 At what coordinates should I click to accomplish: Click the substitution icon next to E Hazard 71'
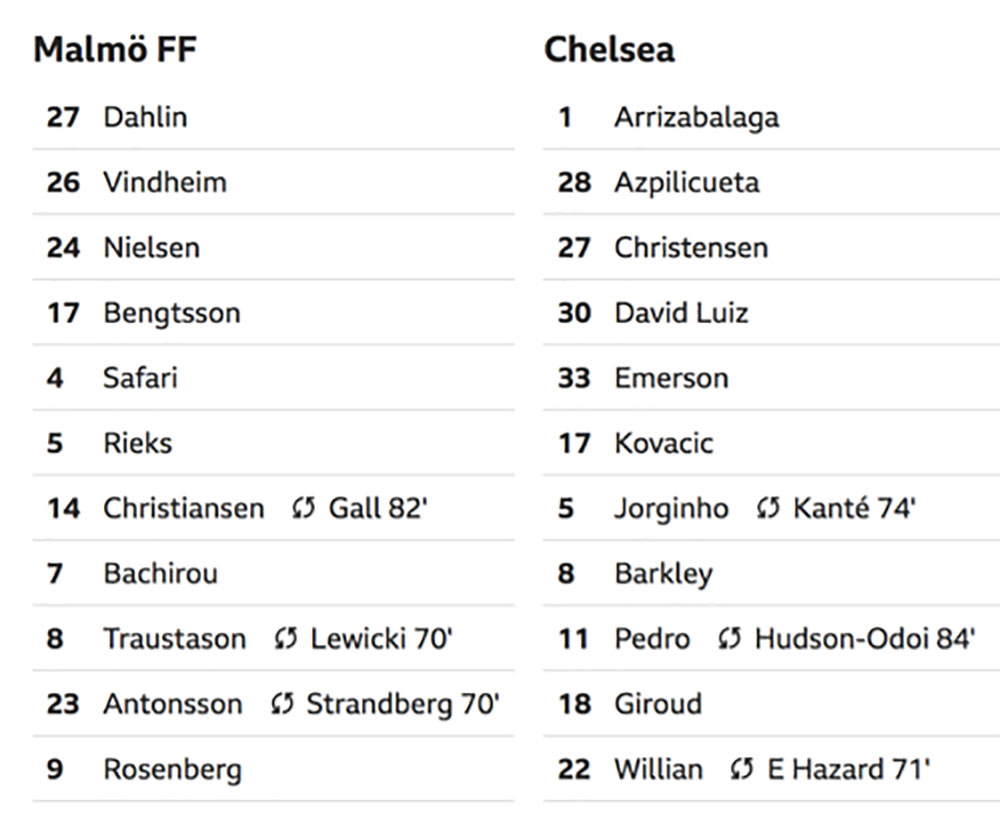point(742,770)
